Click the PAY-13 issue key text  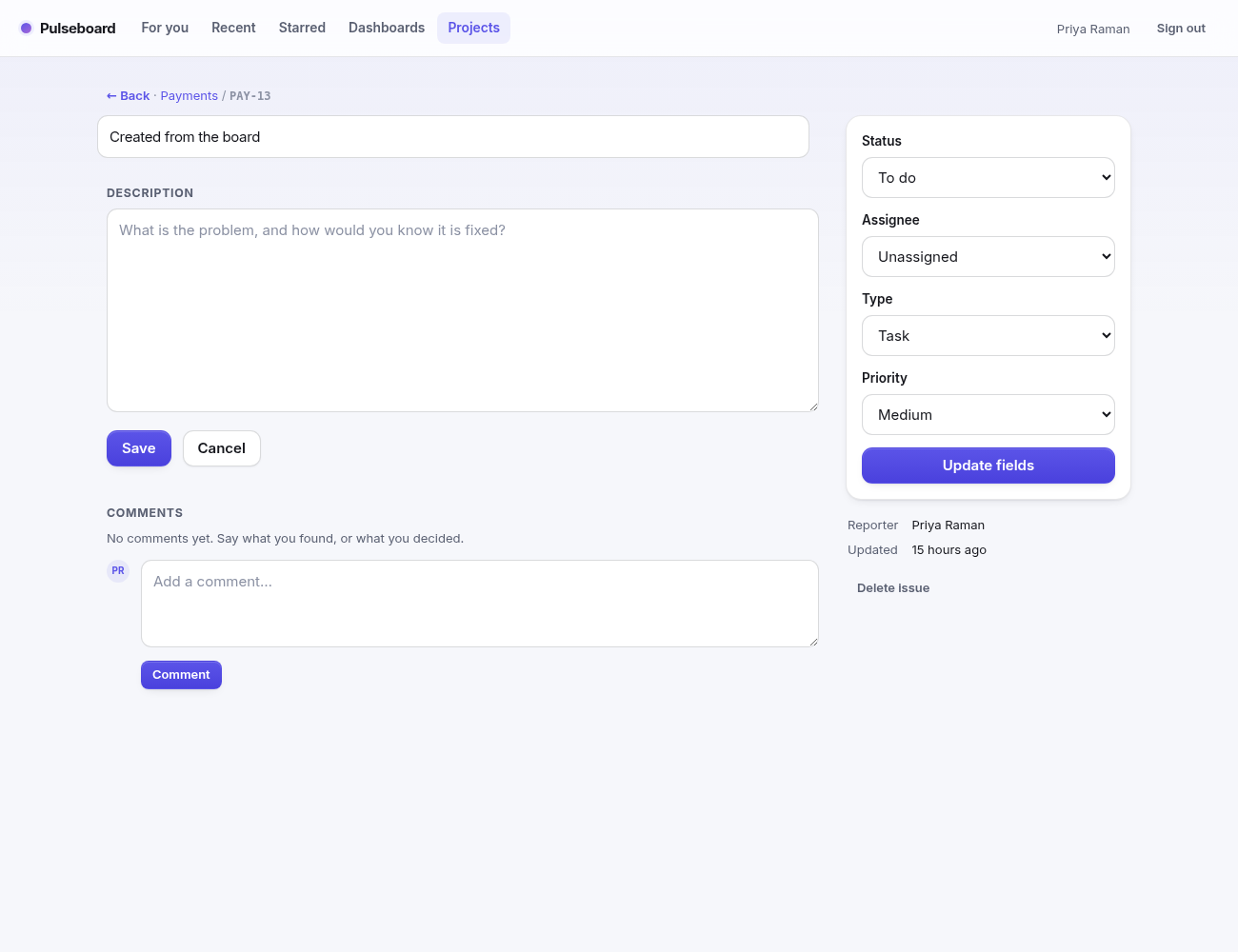(250, 96)
